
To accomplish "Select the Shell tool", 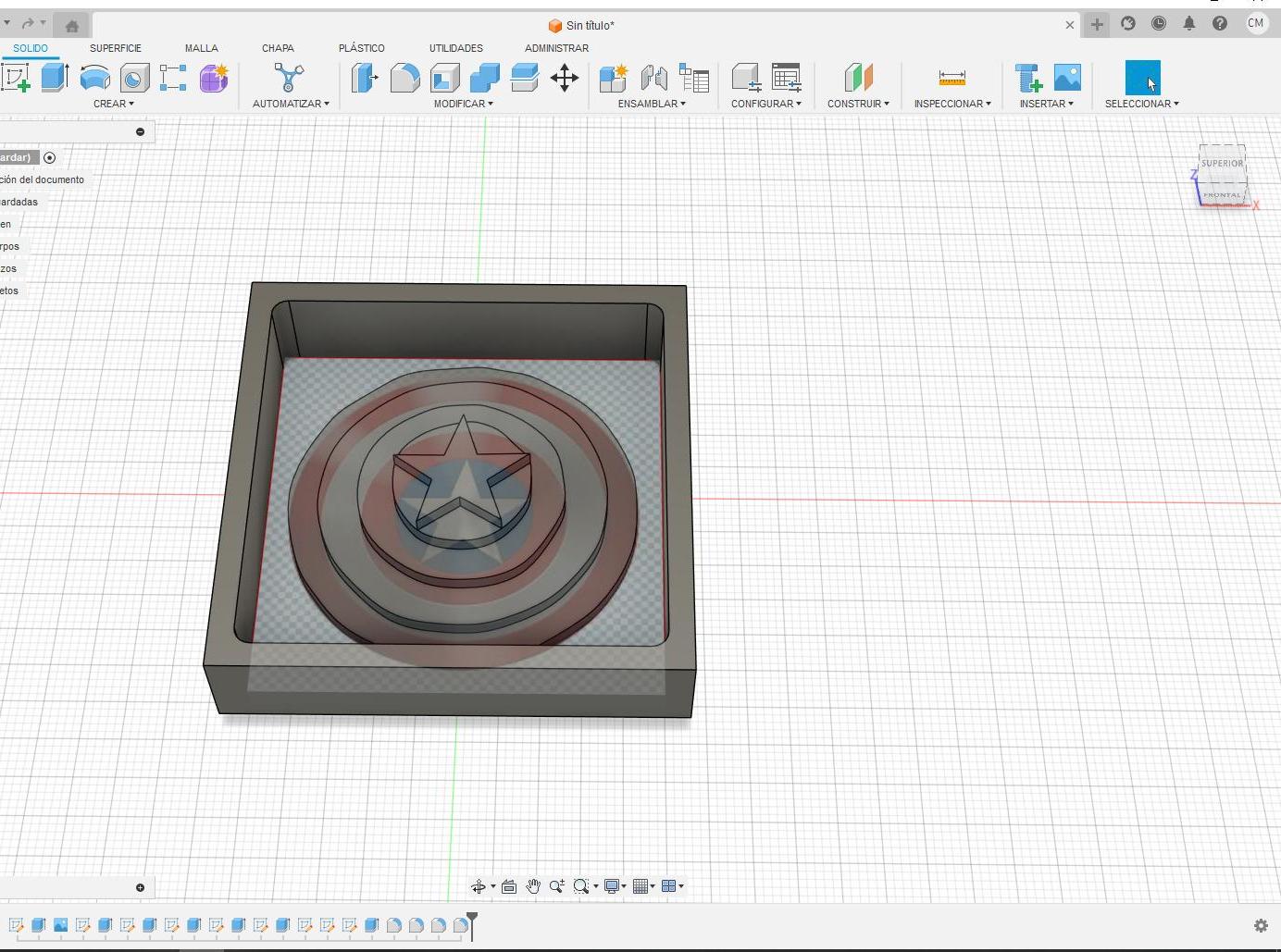I will click(x=444, y=78).
